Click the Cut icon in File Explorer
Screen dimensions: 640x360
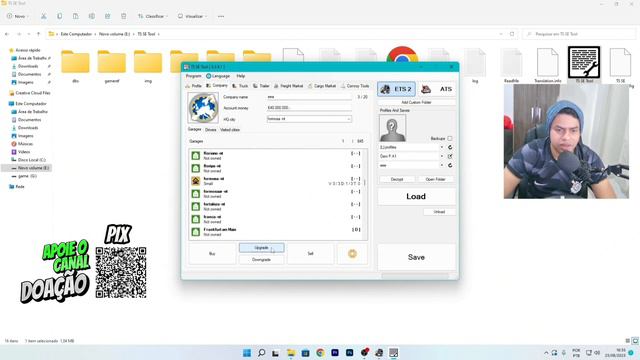point(43,16)
